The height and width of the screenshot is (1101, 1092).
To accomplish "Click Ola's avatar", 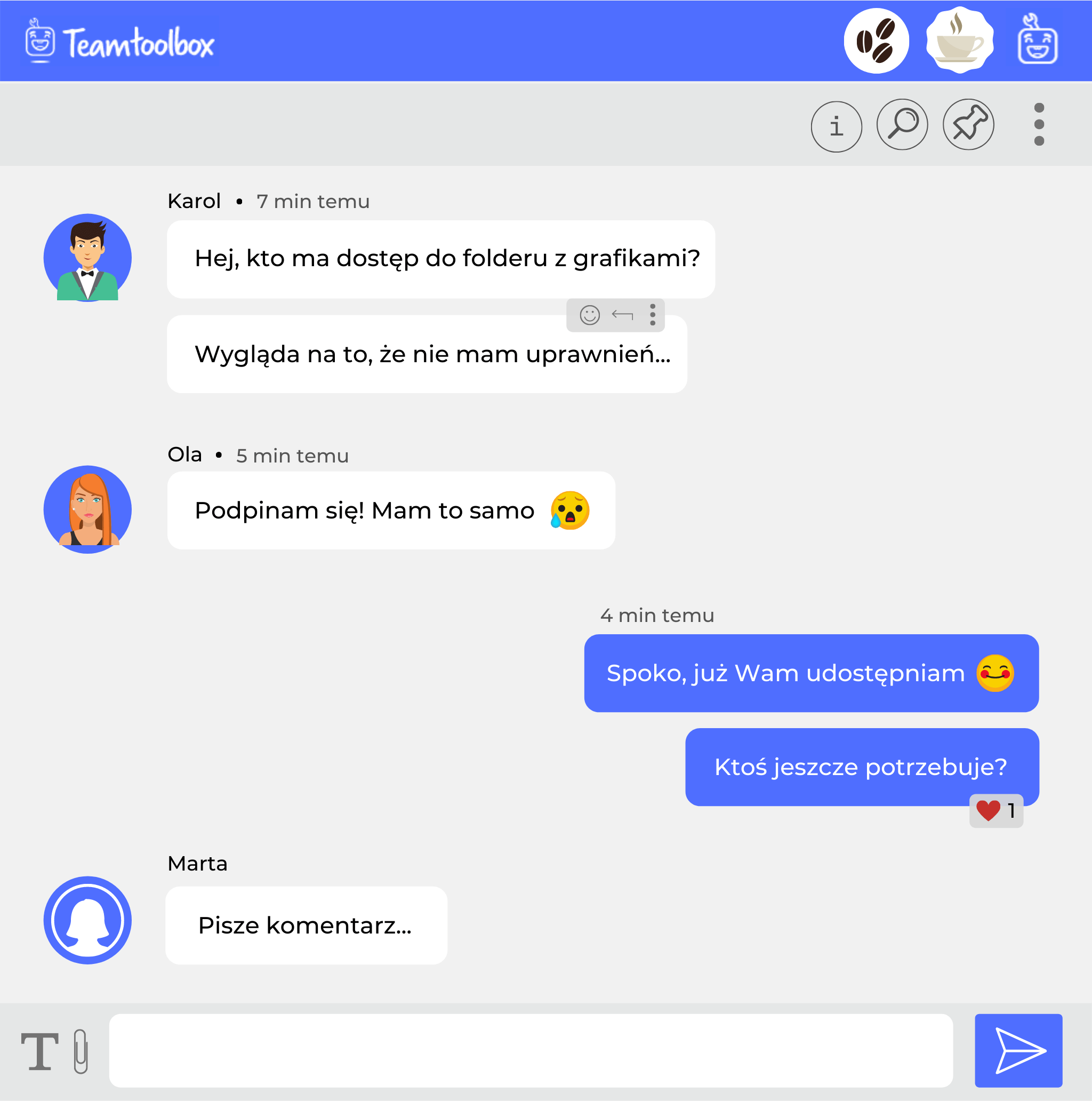I will click(88, 509).
